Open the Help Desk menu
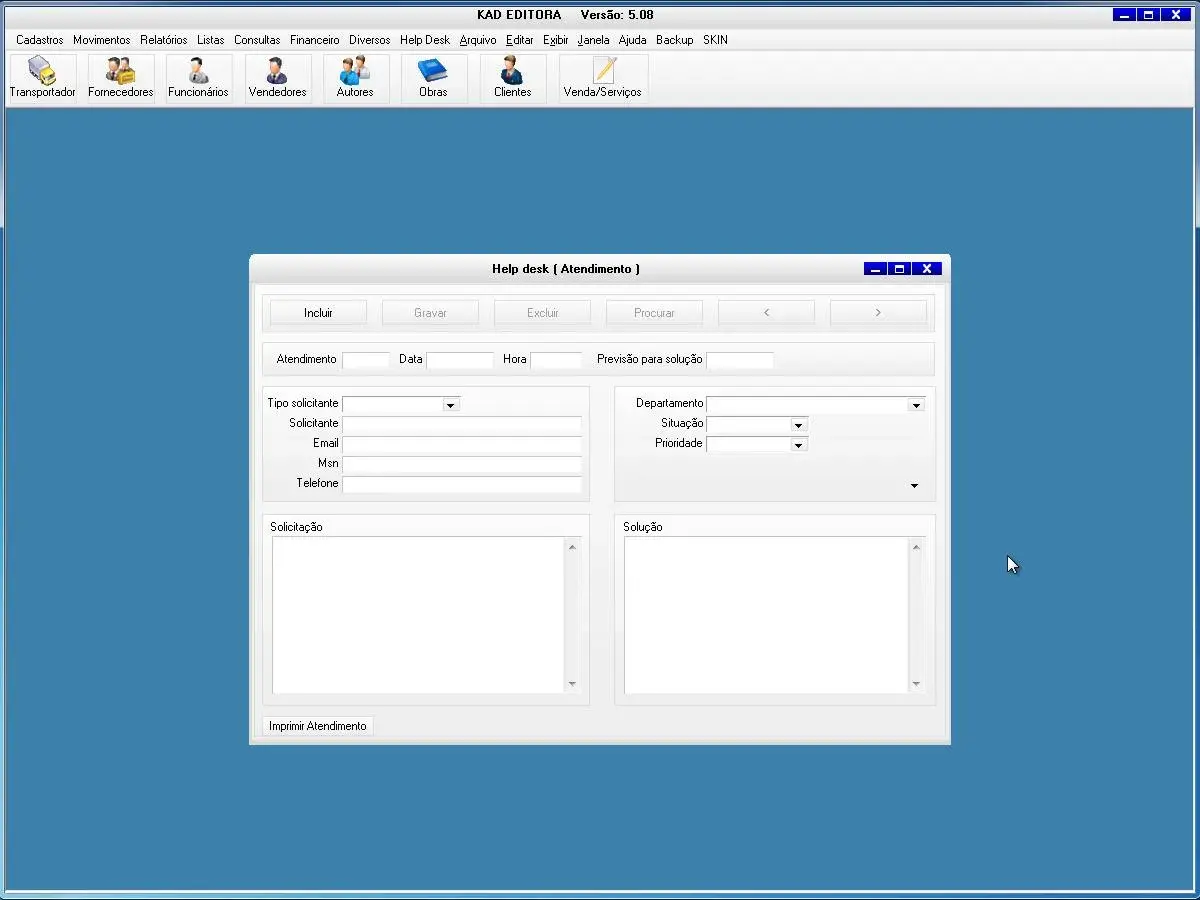1200x900 pixels. (424, 40)
